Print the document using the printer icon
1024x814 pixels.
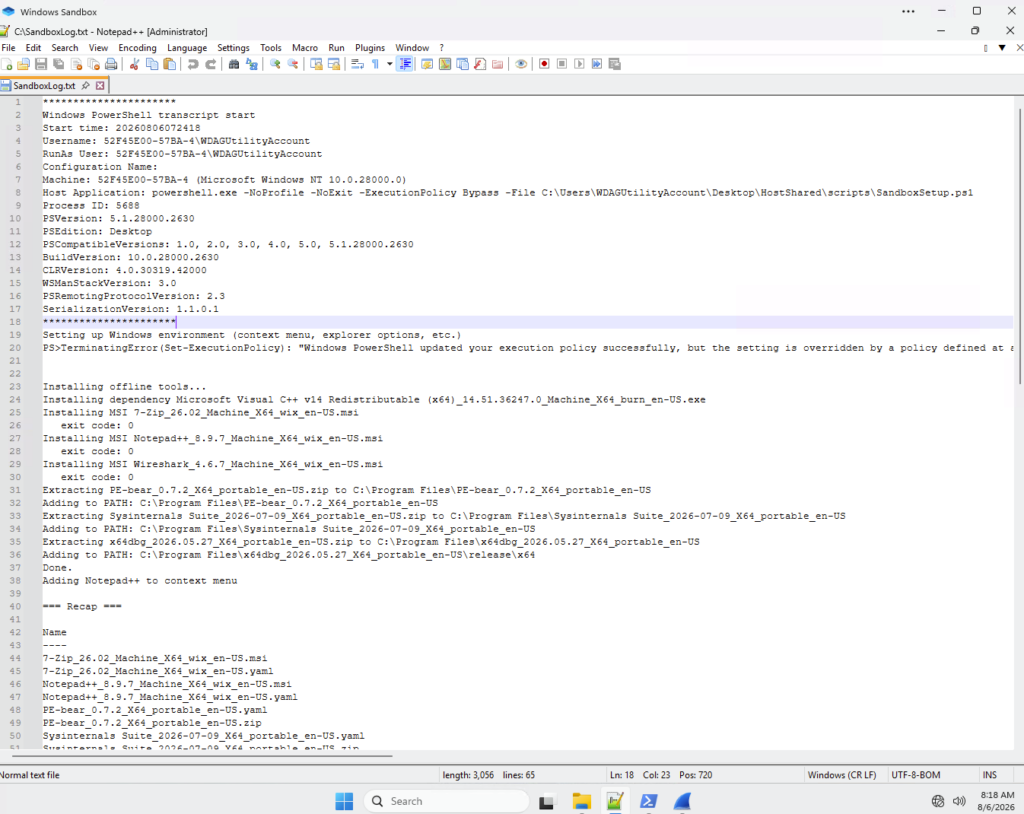pyautogui.click(x=111, y=64)
